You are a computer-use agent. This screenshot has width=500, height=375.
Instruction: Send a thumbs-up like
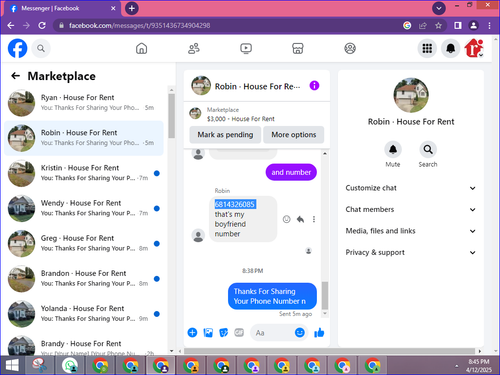point(319,332)
